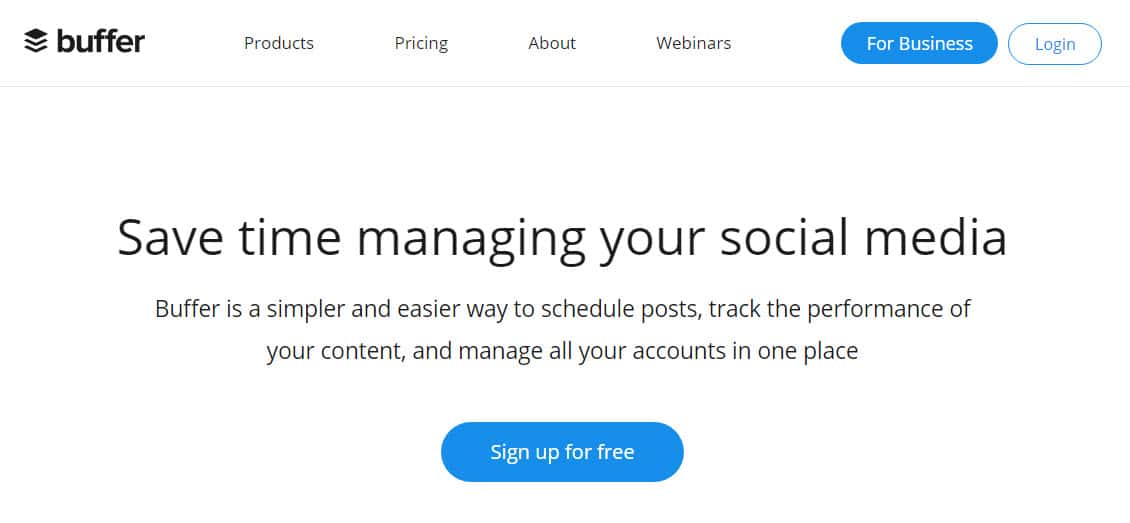Screen dimensions: 1130x523
Task: Click the "buffer" wordmark text in header
Action: pos(100,42)
